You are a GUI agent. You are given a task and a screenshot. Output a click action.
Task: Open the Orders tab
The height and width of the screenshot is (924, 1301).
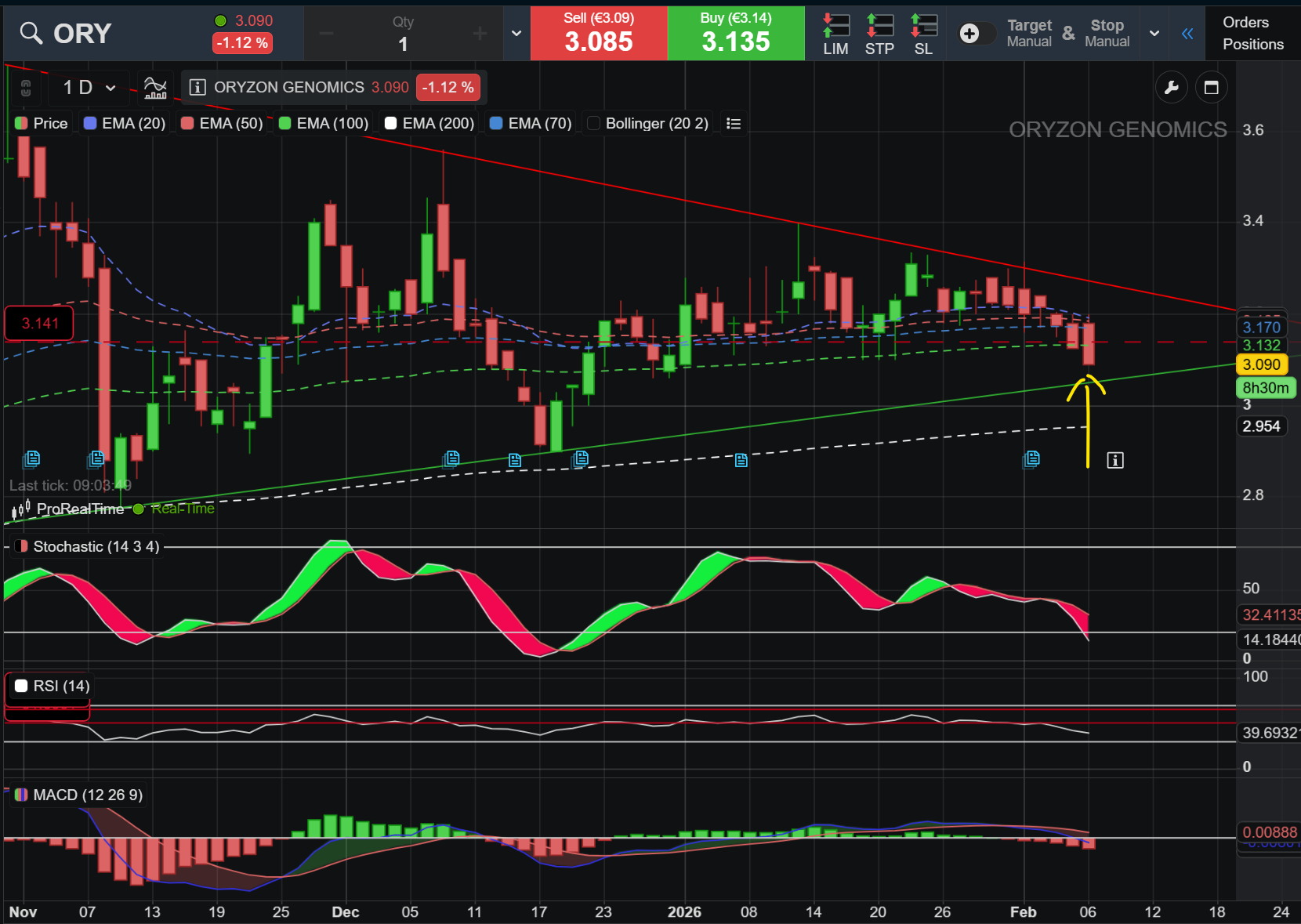click(x=1245, y=22)
